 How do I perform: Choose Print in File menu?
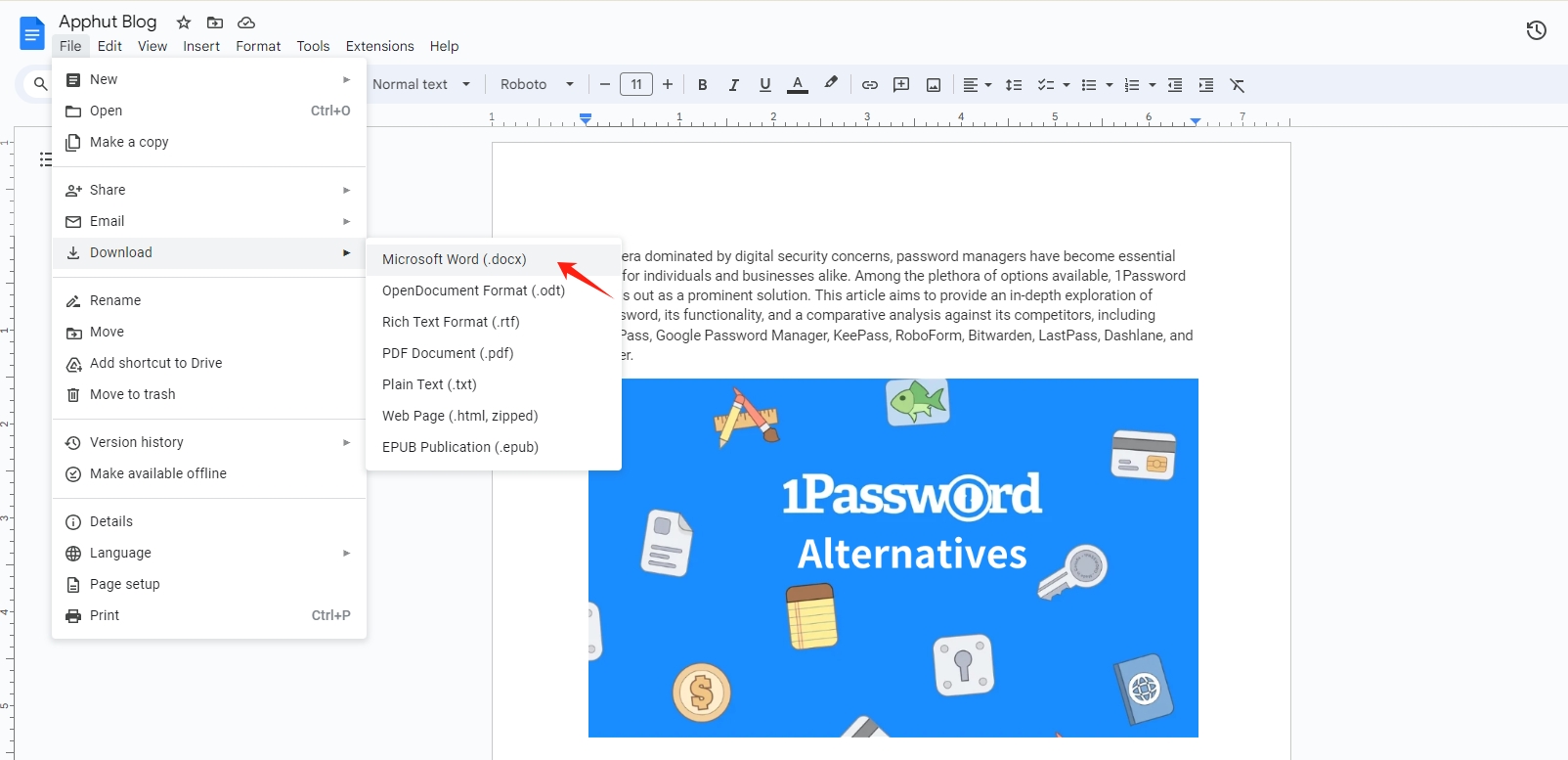click(209, 615)
